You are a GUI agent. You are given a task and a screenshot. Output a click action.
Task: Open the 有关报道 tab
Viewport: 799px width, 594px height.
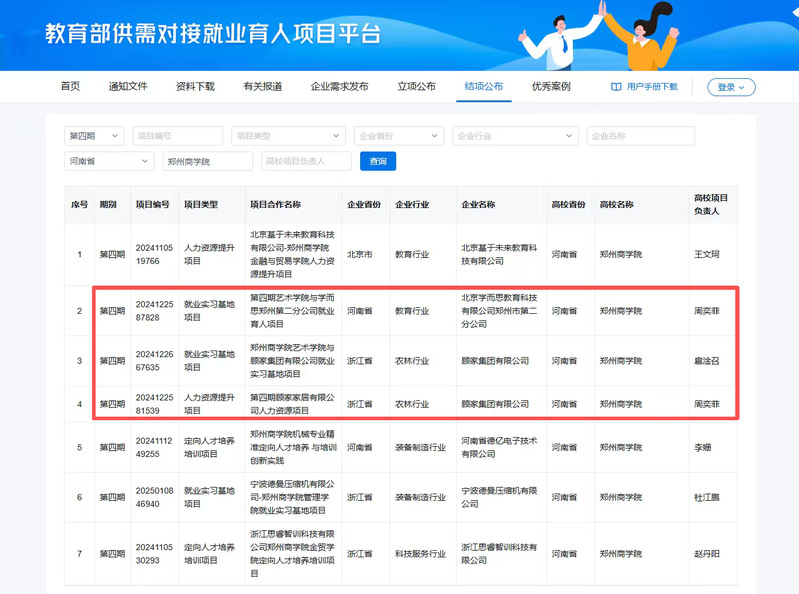tap(263, 87)
